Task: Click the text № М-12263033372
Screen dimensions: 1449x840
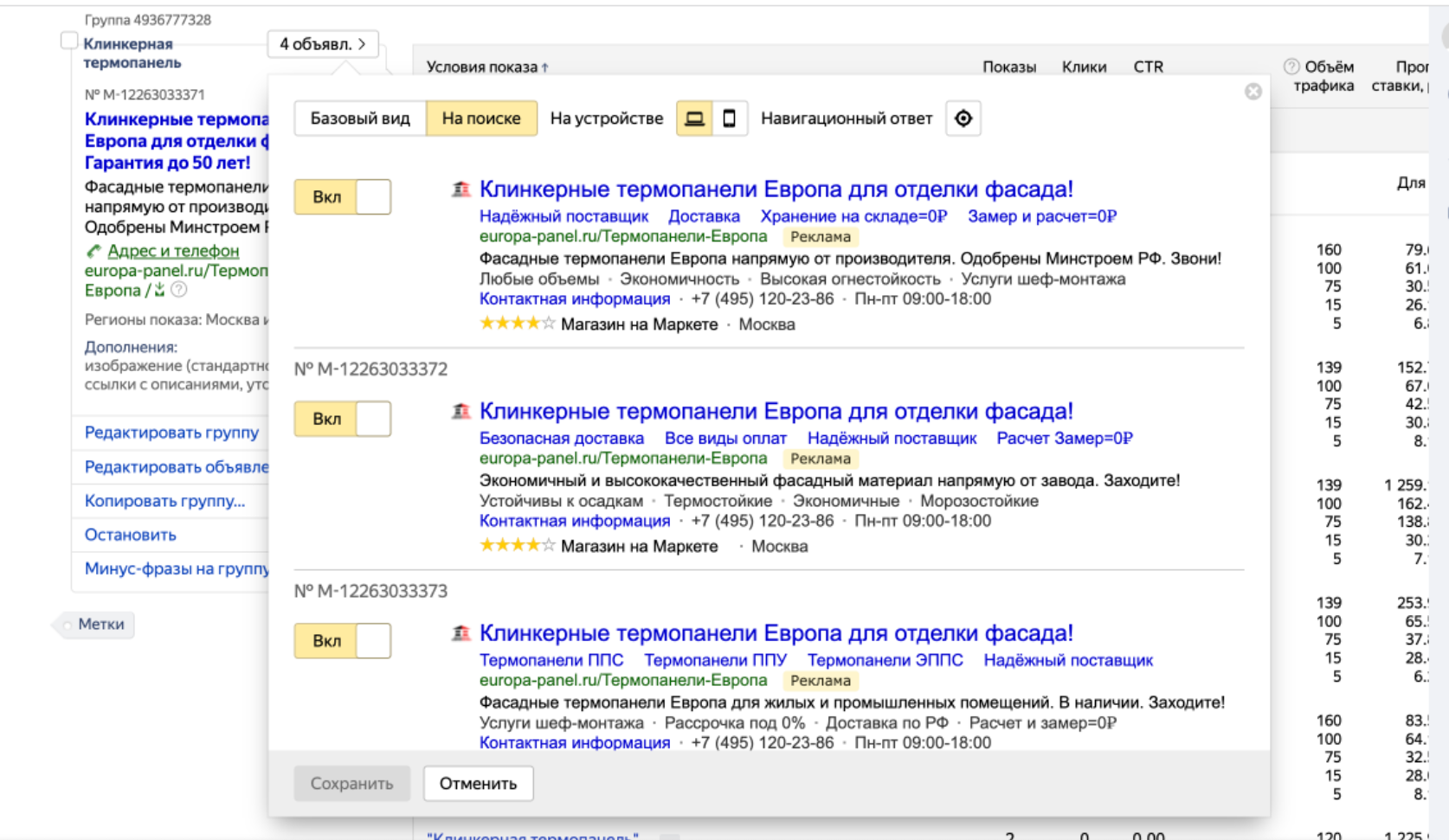Action: 370,369
